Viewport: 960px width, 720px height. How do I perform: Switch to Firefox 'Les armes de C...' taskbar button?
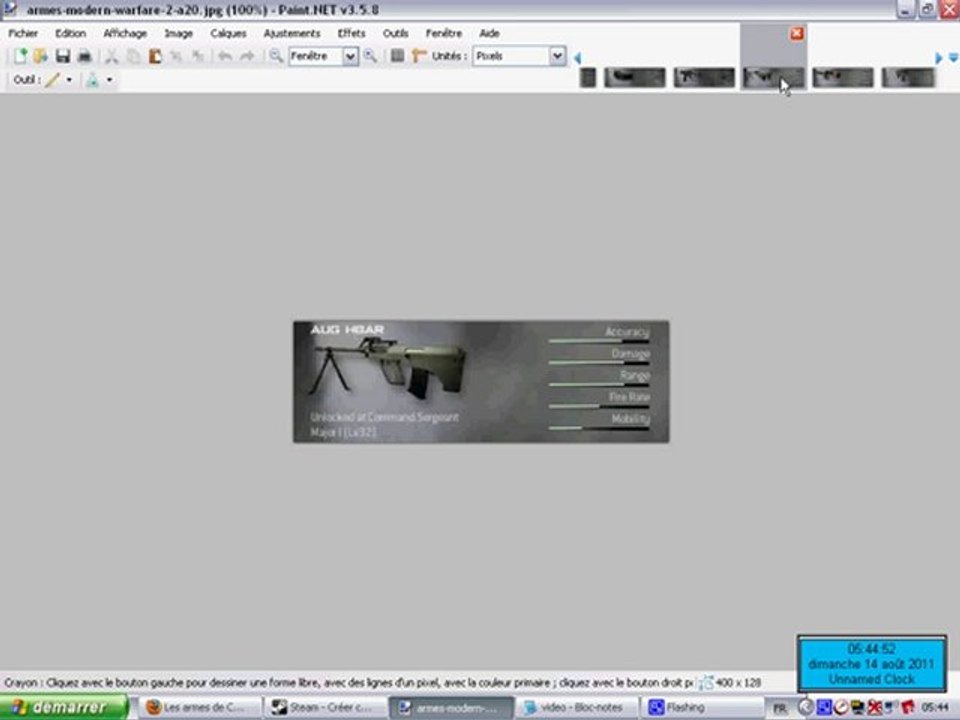click(x=200, y=707)
